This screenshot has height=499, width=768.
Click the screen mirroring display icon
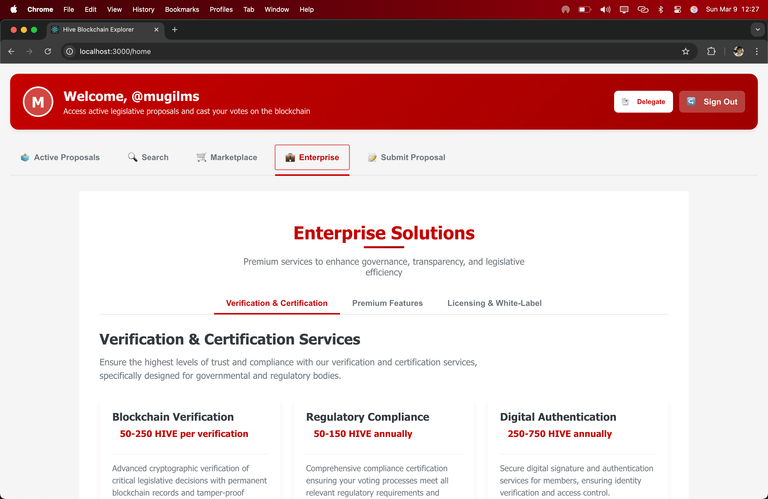(x=624, y=9)
